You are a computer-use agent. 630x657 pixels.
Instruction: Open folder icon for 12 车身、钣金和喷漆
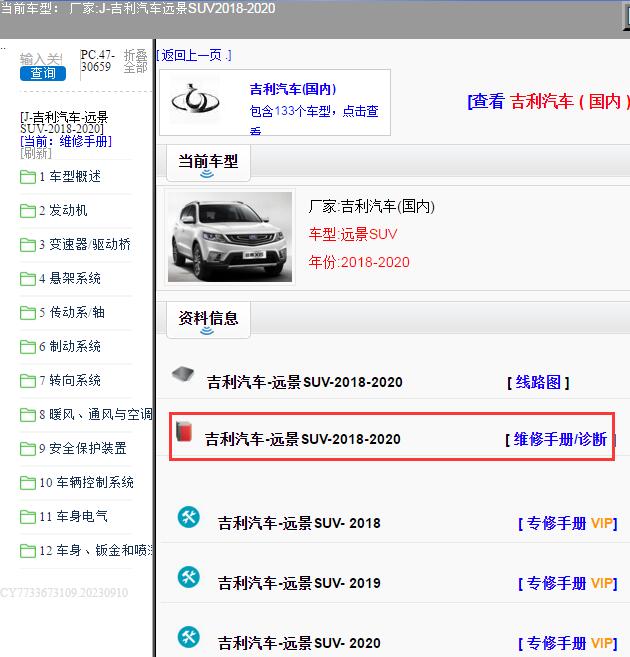click(28, 551)
